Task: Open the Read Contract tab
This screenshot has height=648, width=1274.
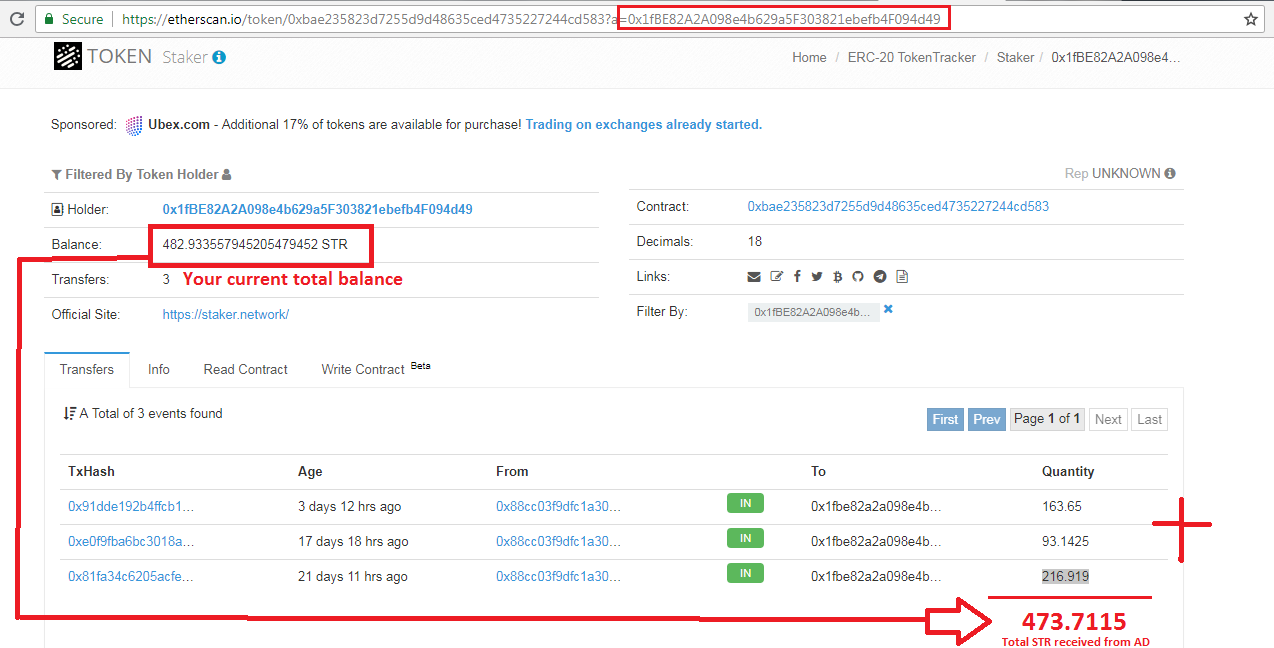Action: (x=246, y=369)
